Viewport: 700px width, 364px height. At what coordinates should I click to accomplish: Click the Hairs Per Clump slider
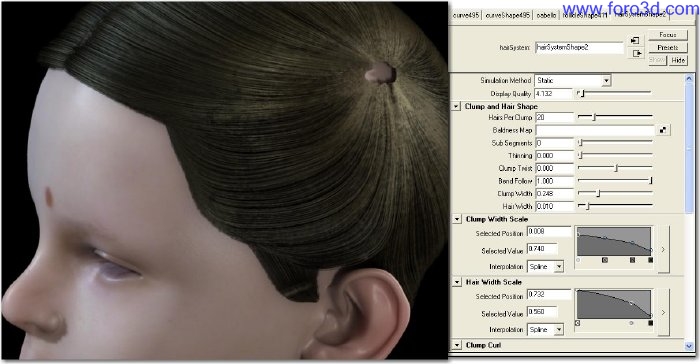[615, 117]
